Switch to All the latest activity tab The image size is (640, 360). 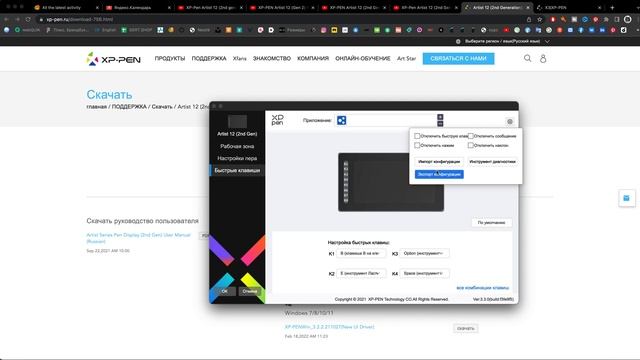65,7
